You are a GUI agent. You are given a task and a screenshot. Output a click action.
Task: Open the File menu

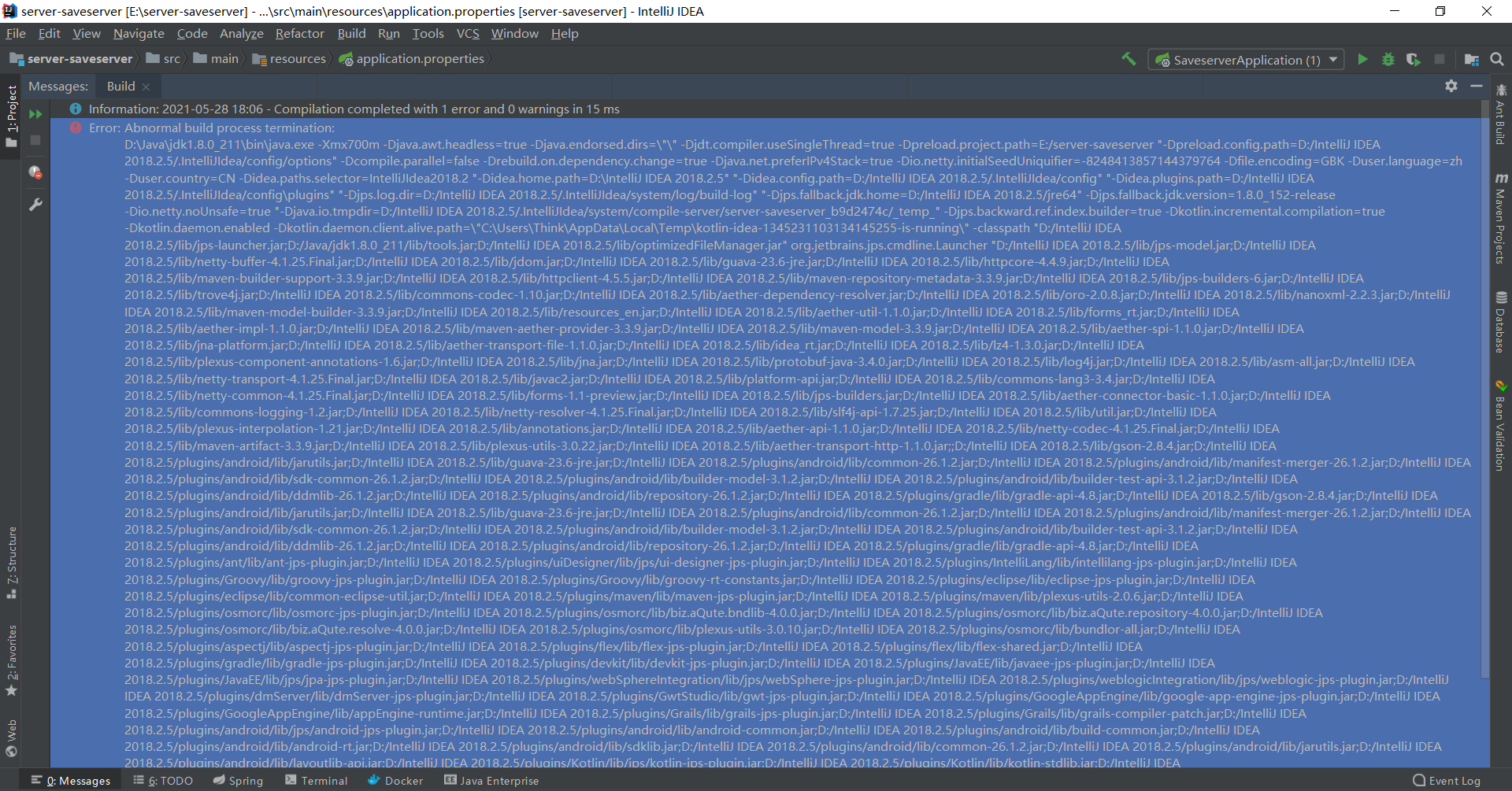point(16,33)
